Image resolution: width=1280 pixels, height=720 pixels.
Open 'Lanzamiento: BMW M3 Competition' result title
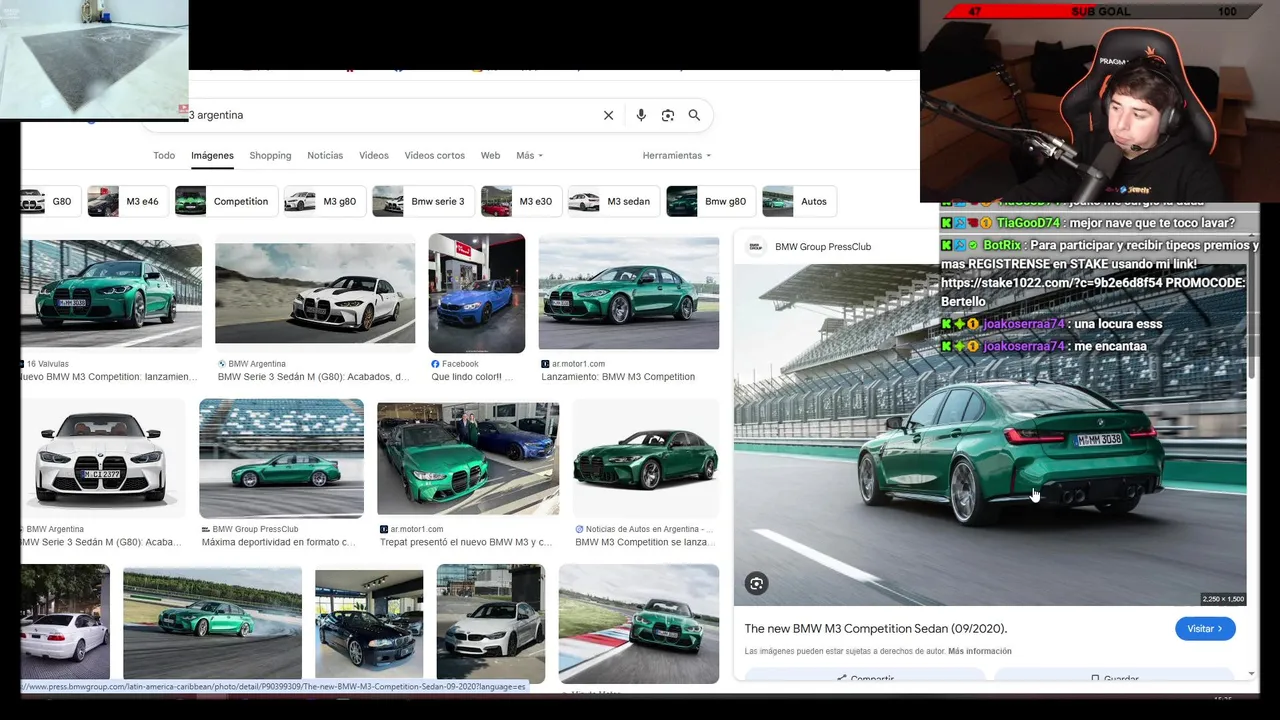618,377
